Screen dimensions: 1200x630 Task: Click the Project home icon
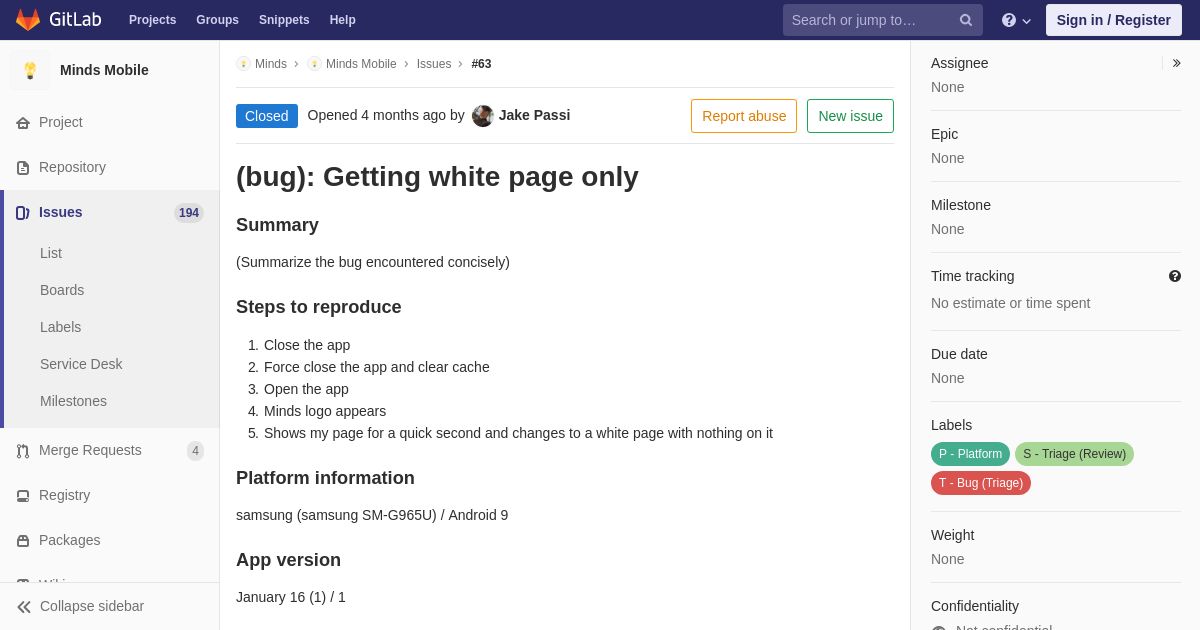(x=23, y=123)
